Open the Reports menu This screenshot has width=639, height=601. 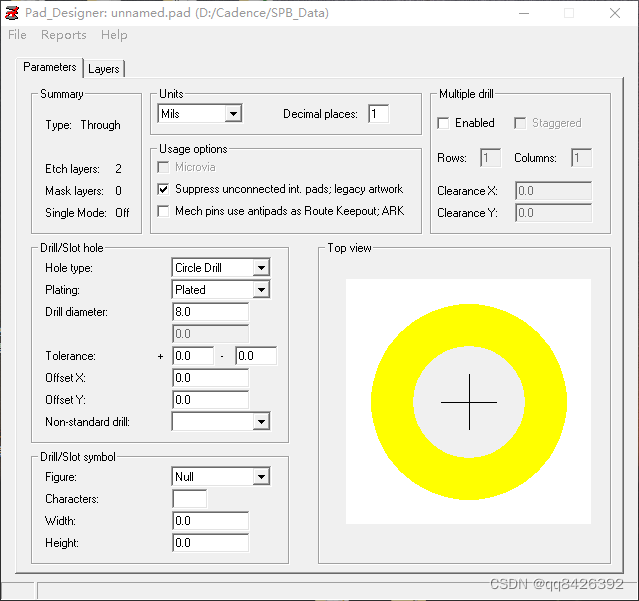coord(63,35)
